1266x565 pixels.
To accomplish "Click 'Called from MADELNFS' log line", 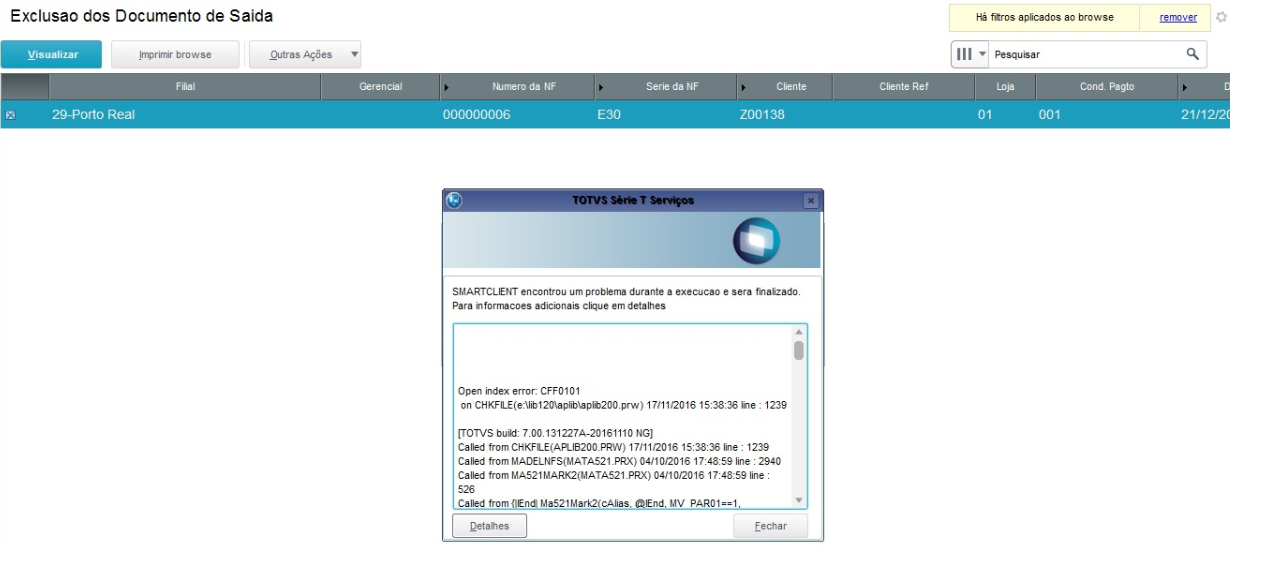I will point(618,460).
